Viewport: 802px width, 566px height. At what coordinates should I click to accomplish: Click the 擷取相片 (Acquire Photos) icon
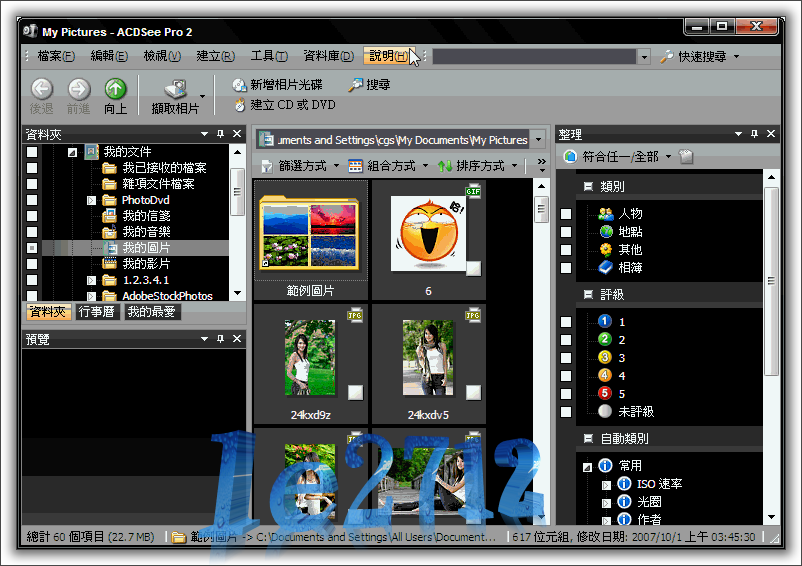tap(175, 90)
